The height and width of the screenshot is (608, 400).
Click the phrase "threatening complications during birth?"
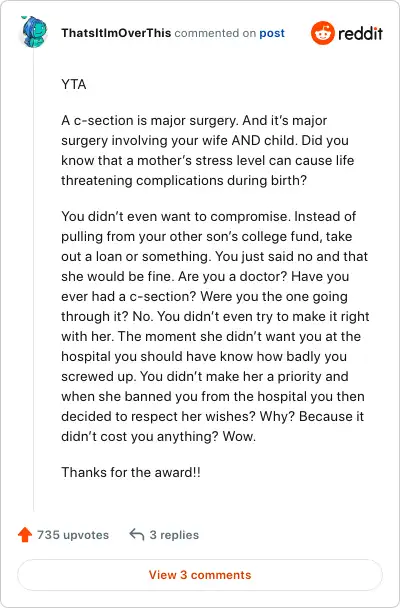[184, 180]
